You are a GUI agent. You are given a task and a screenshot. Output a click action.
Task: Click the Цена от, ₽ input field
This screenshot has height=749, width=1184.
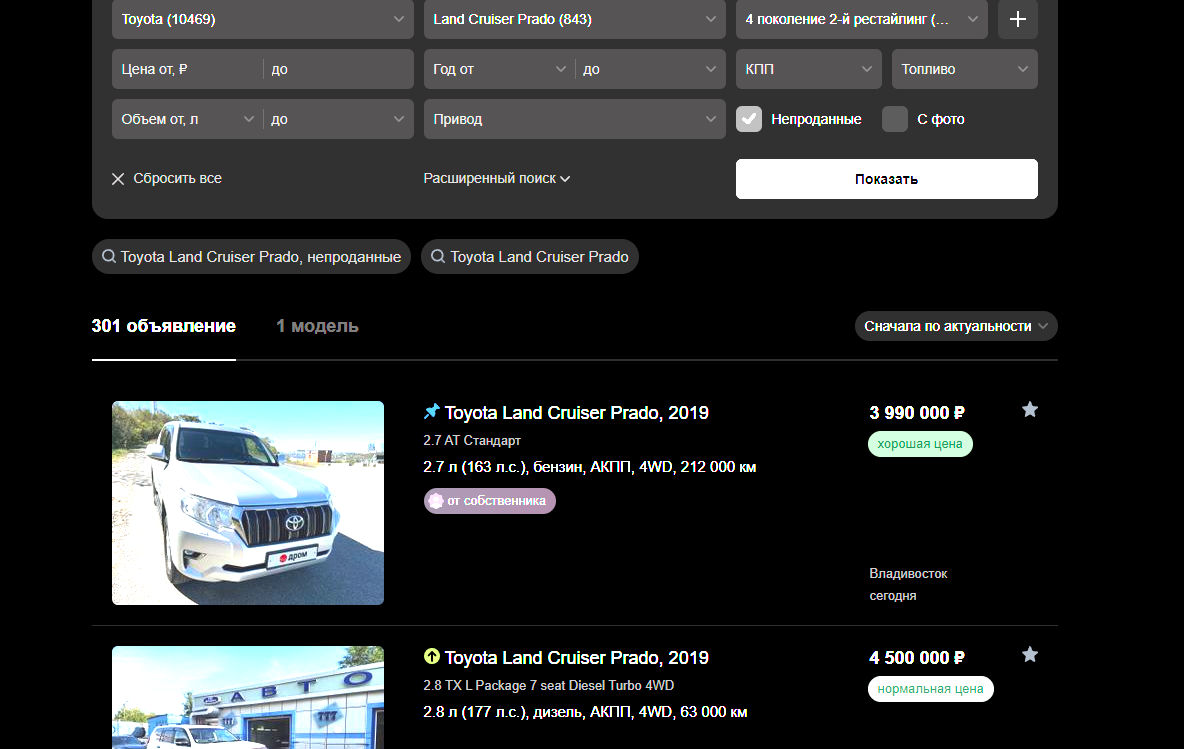pyautogui.click(x=187, y=69)
